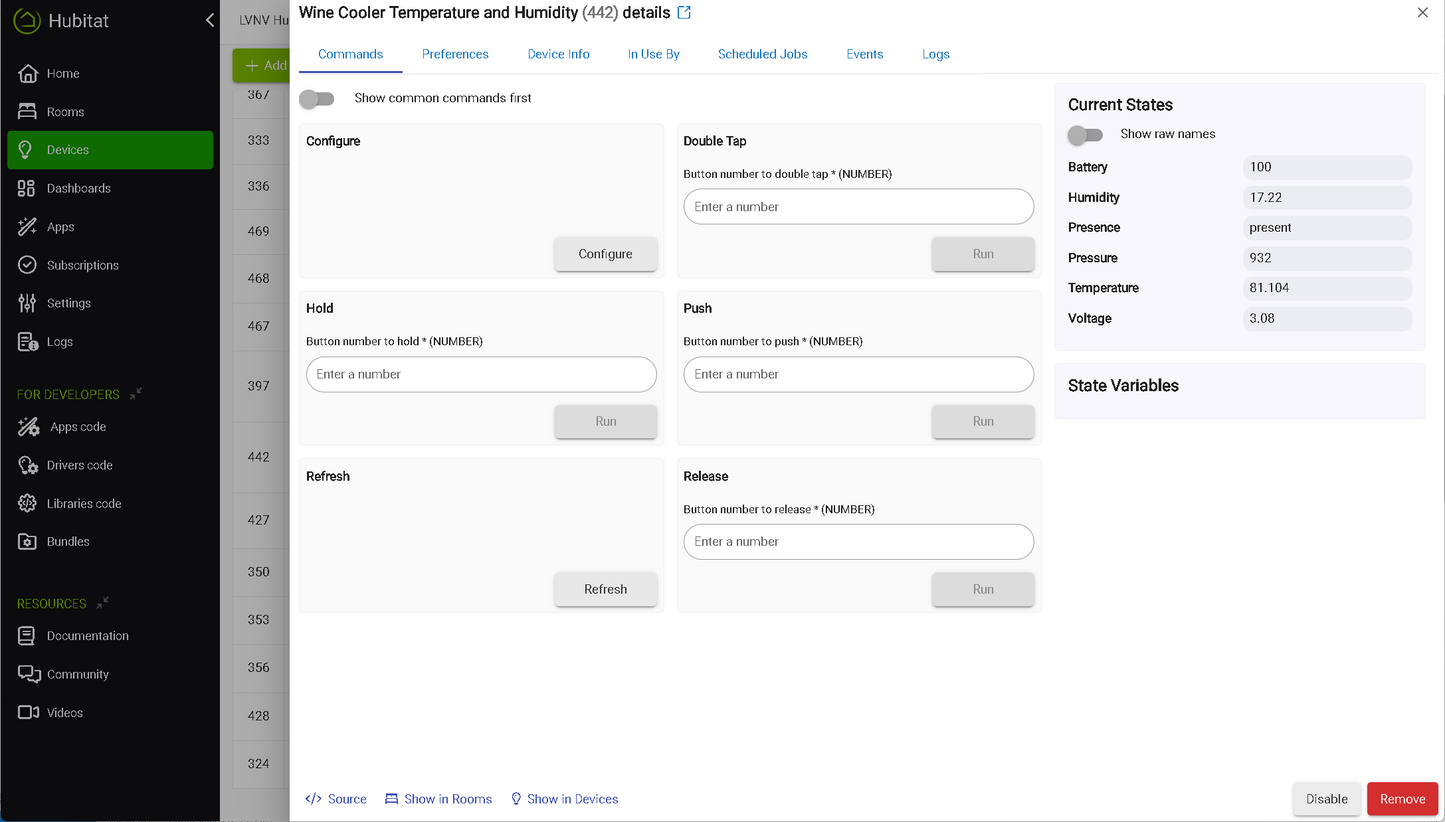Follow the Show in Rooms link

439,799
